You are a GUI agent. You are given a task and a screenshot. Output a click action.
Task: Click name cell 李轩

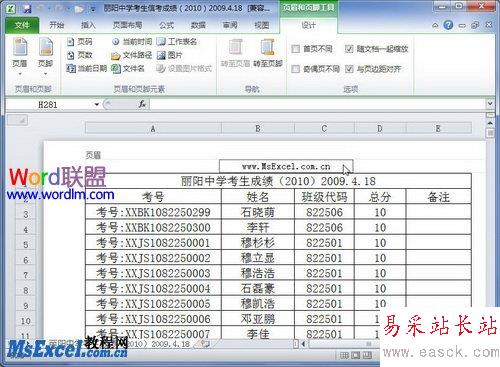(258, 228)
